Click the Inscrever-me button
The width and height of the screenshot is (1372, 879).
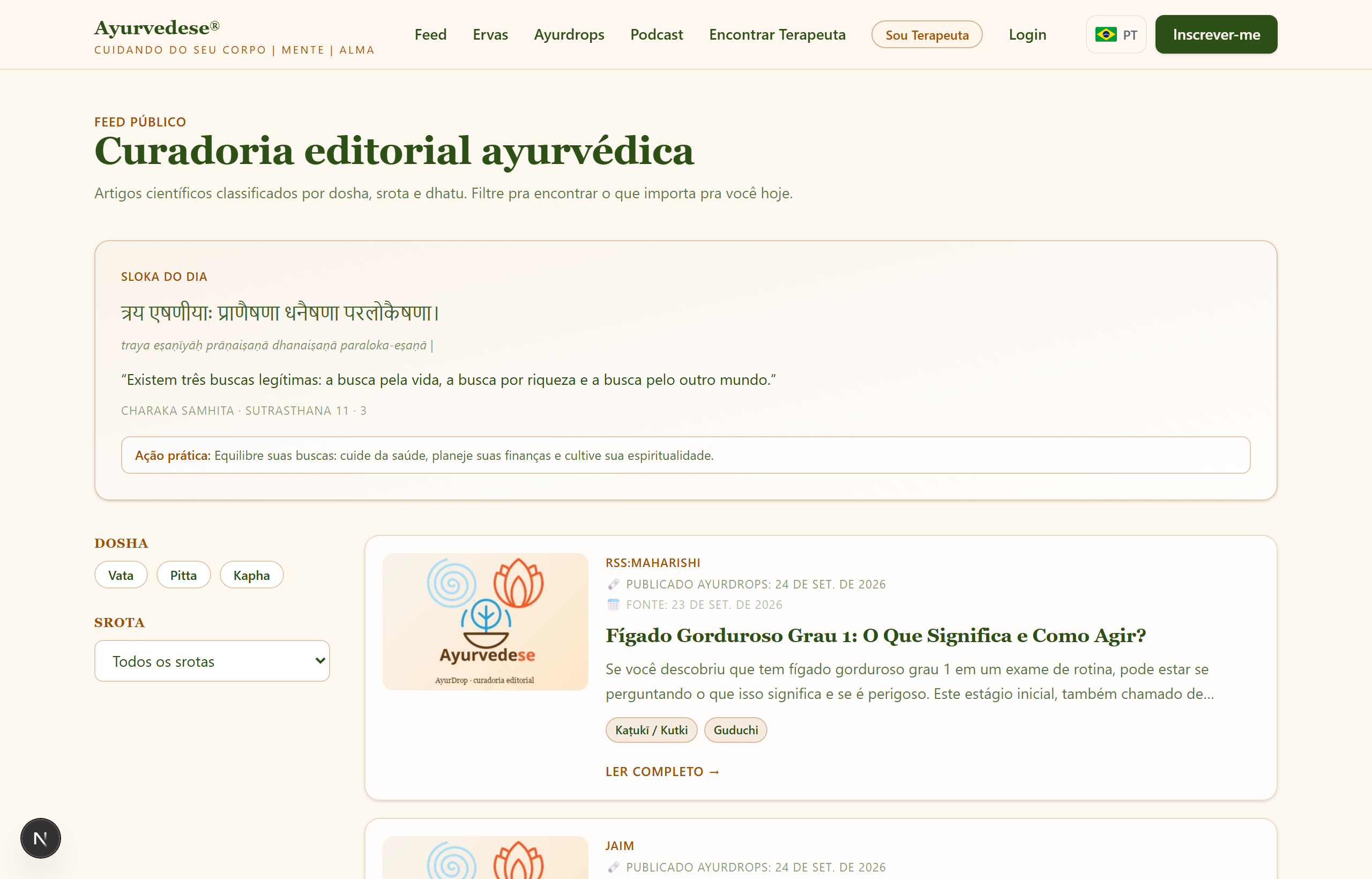click(x=1216, y=35)
